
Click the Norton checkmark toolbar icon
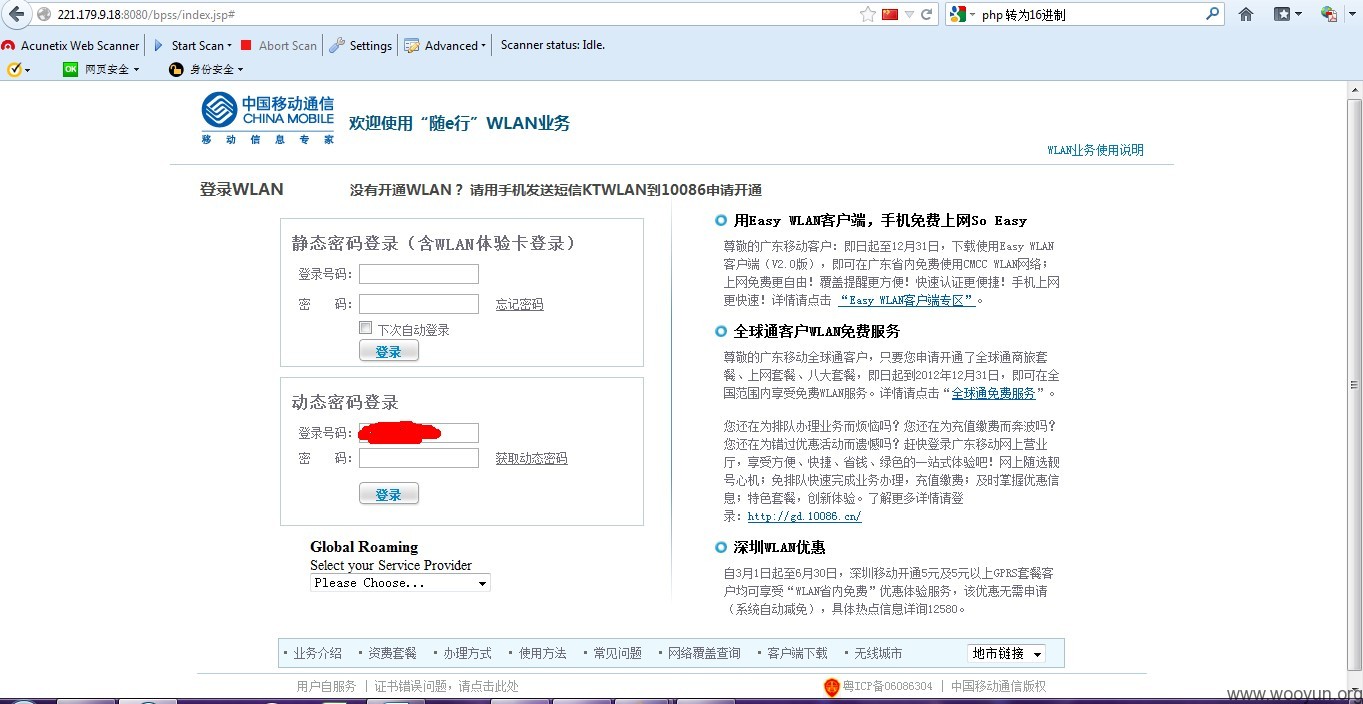14,69
